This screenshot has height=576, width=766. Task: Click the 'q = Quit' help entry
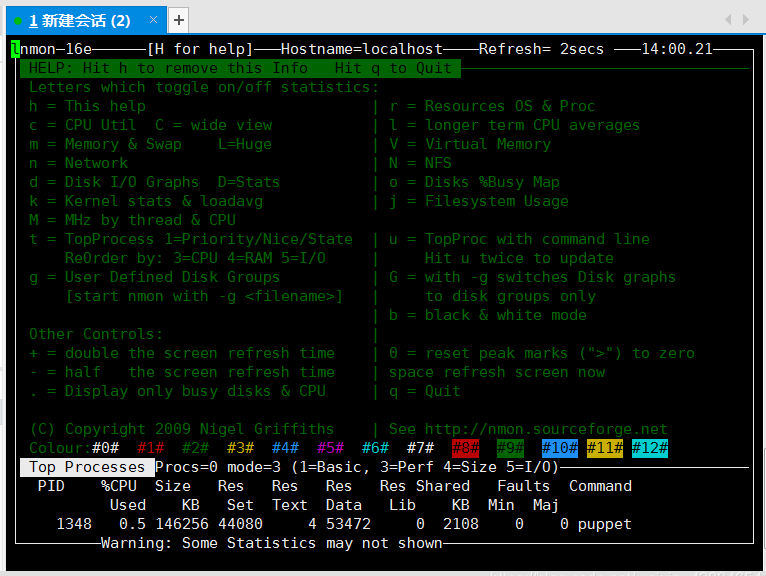tap(425, 391)
